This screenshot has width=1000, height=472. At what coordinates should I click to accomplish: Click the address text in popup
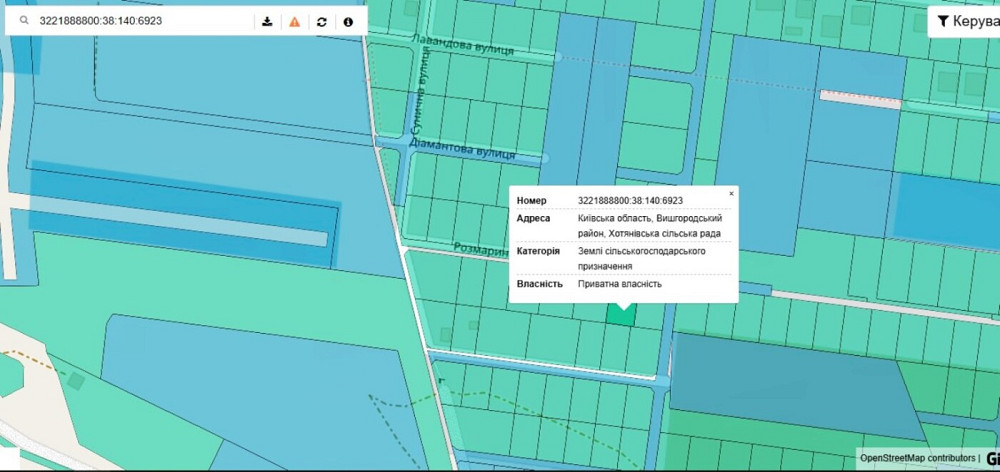click(x=649, y=225)
